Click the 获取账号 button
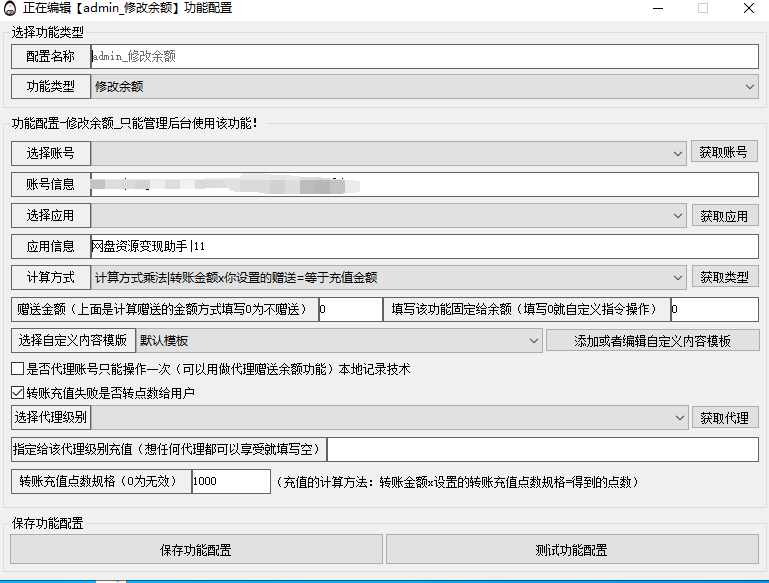The image size is (769, 583). tap(724, 152)
